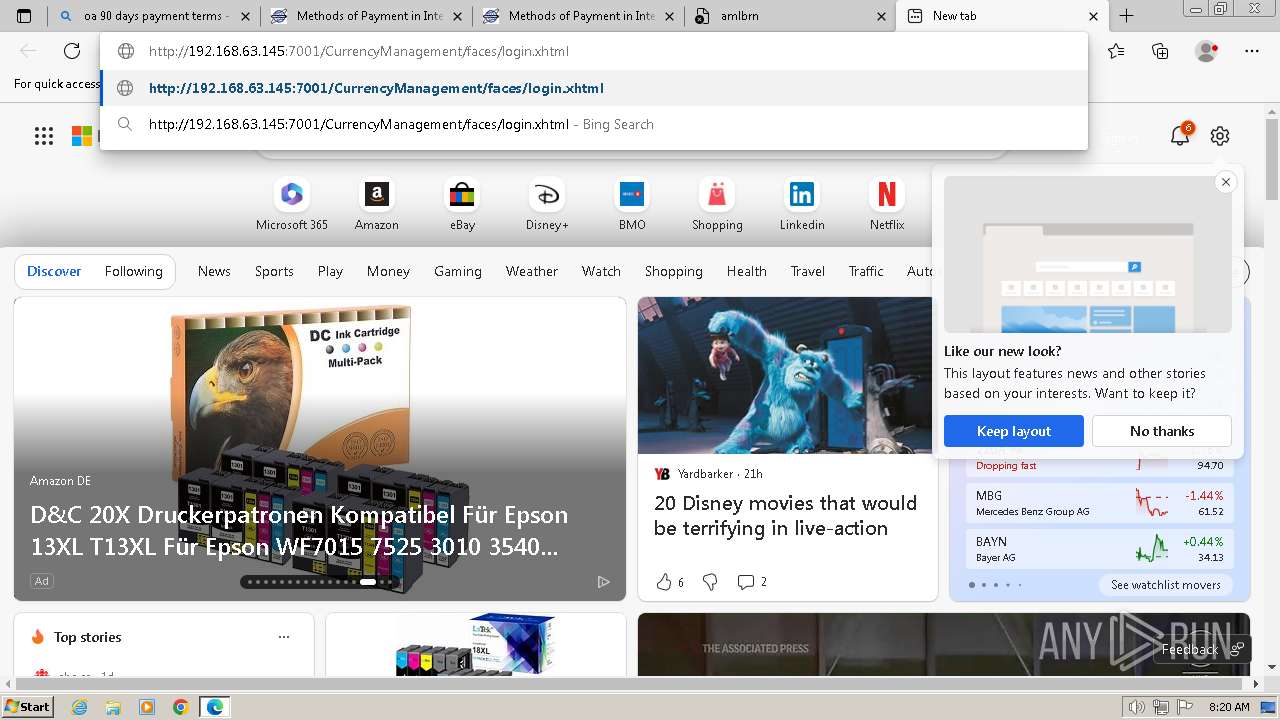Image resolution: width=1280 pixels, height=720 pixels.
Task: Launch Chrome from the taskbar
Action: [180, 707]
